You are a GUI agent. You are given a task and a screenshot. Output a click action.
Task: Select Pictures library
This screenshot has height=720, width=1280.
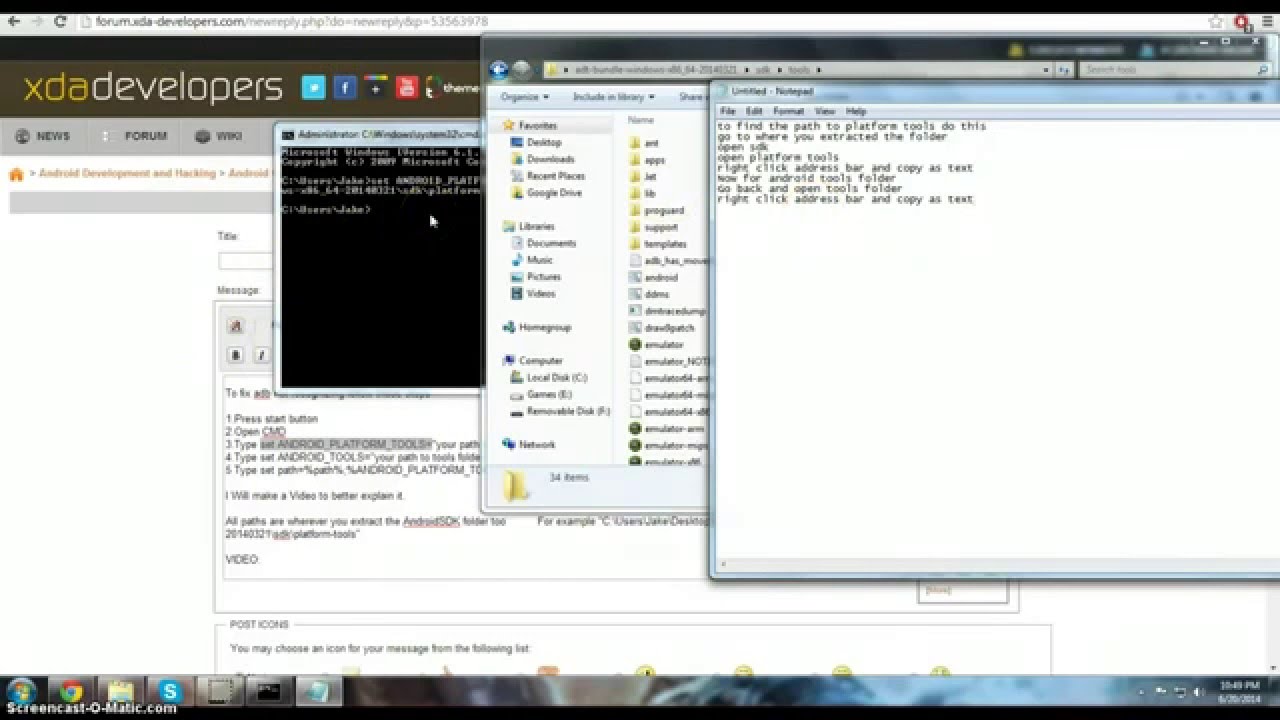pos(535,277)
